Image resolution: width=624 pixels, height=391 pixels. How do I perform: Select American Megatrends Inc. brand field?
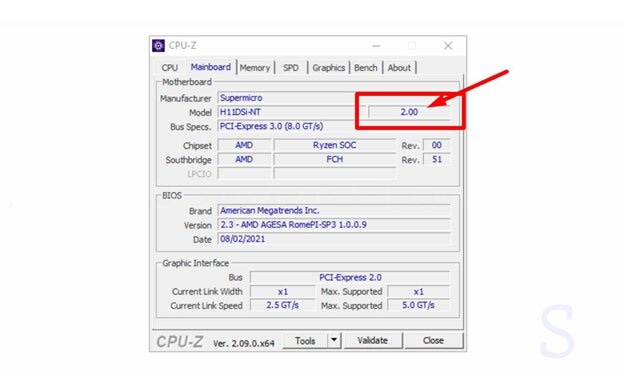coord(334,210)
